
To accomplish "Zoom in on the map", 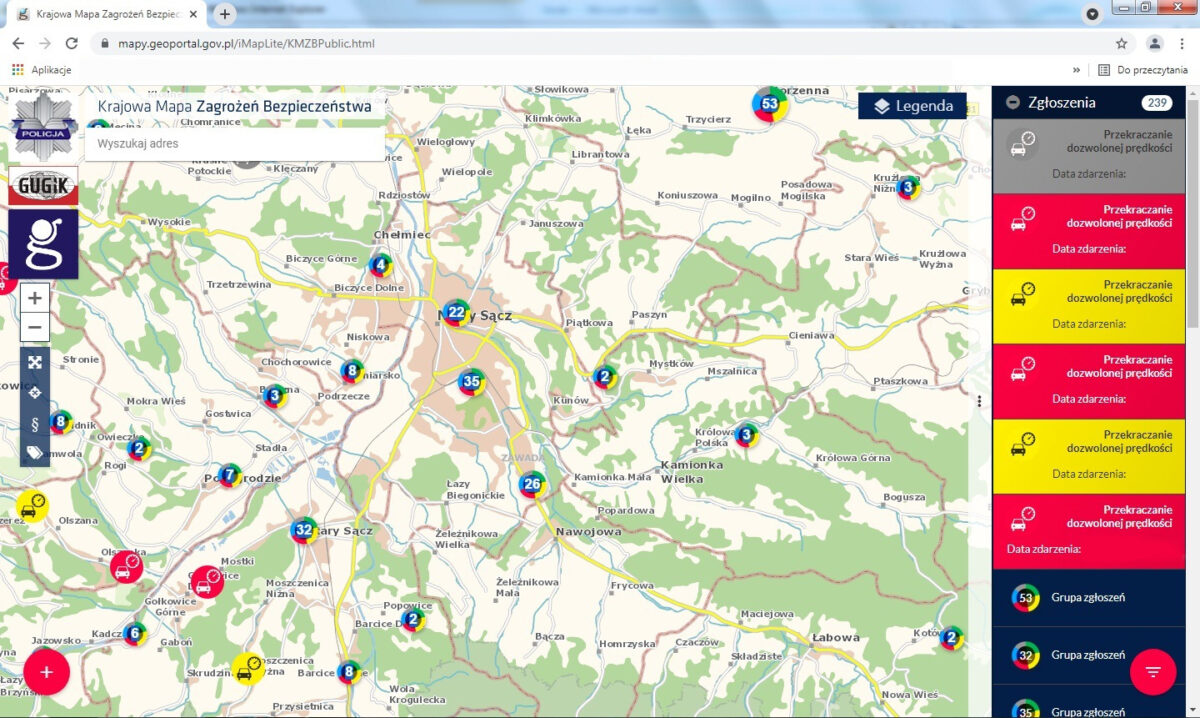I will (x=35, y=298).
